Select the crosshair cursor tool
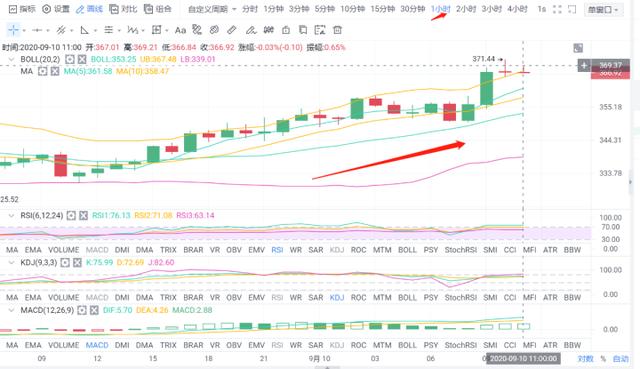This screenshot has height=369, width=640. [x=13, y=30]
